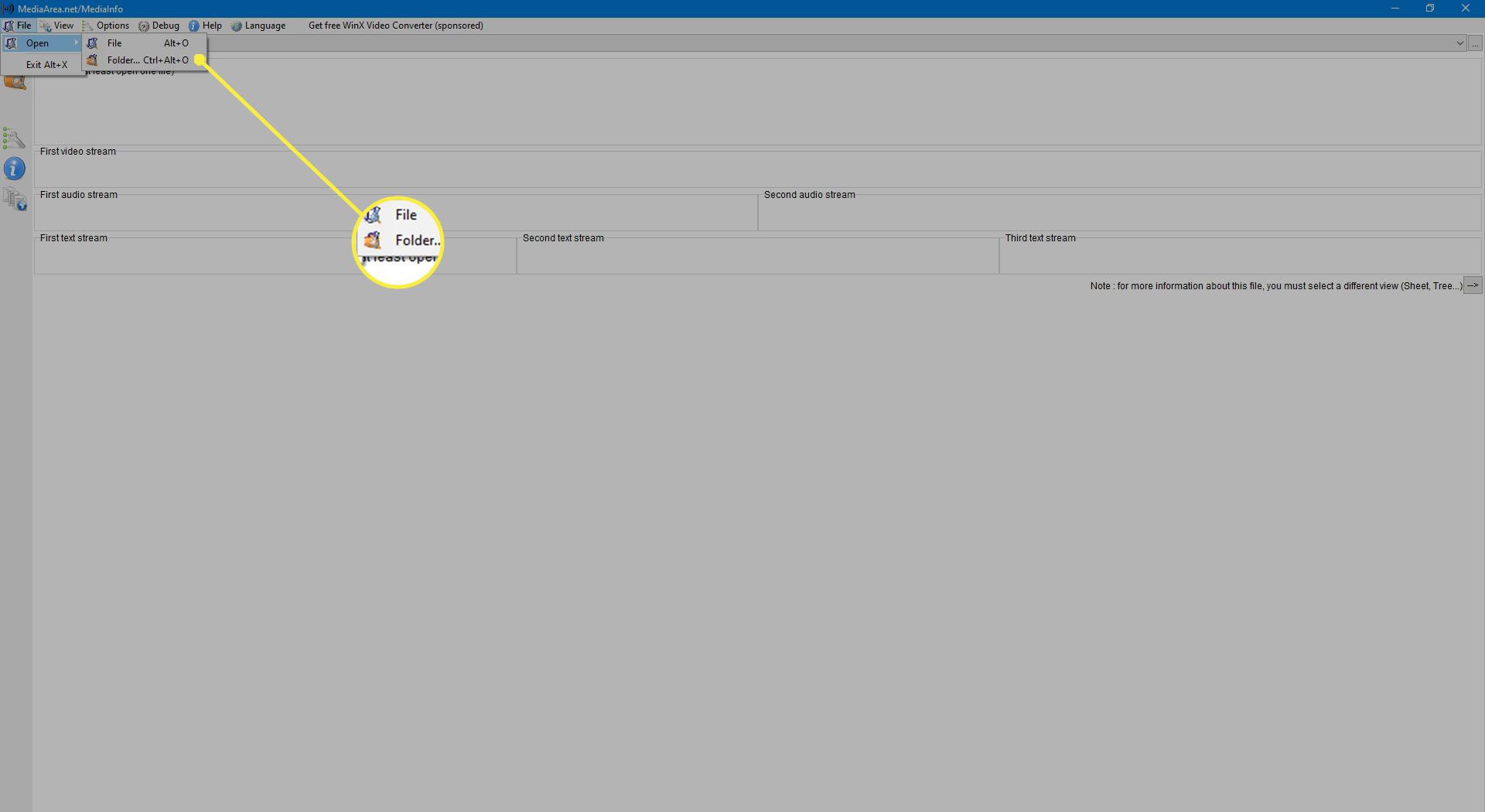Open the Help menu
Viewport: 1485px width, 812px height.
205,26
